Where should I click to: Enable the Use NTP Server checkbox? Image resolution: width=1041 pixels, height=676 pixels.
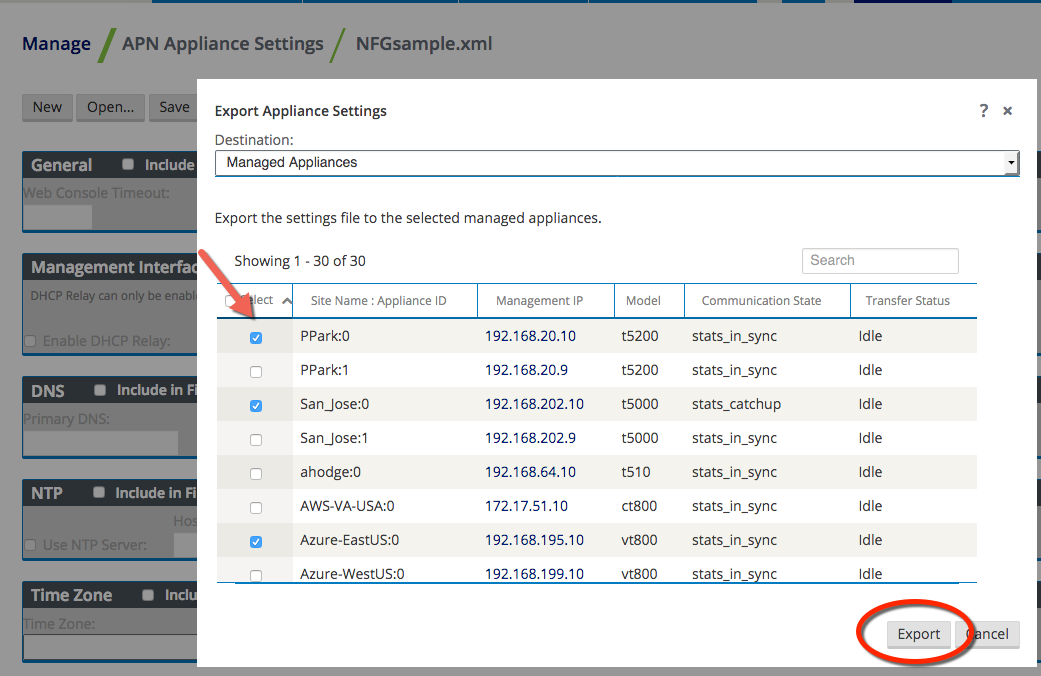click(x=30, y=545)
